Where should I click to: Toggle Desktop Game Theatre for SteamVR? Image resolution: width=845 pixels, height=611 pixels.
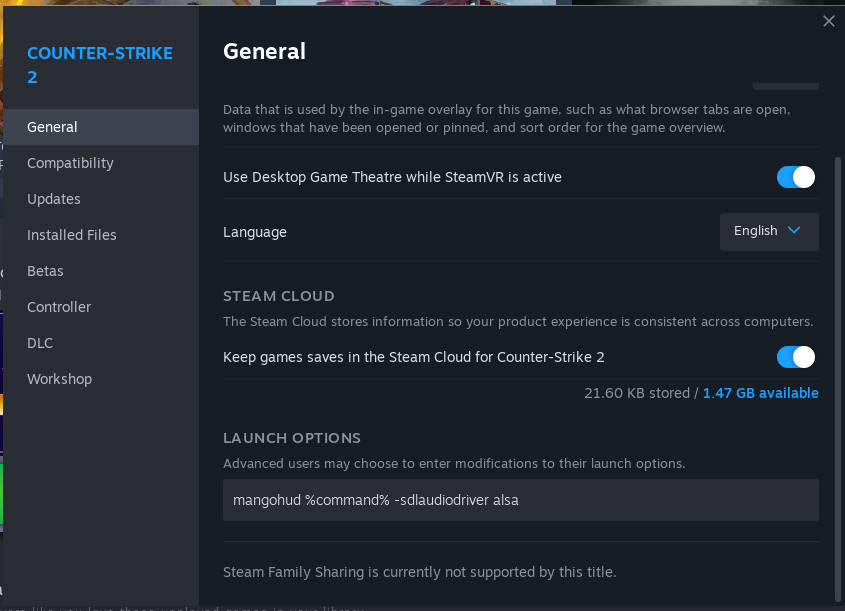pyautogui.click(x=795, y=177)
